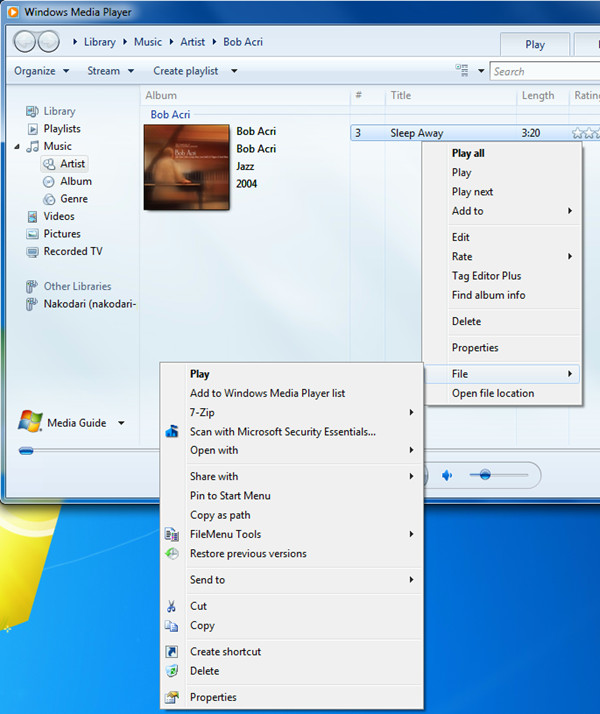Image resolution: width=600 pixels, height=714 pixels.
Task: Select Find album info
Action: [488, 295]
